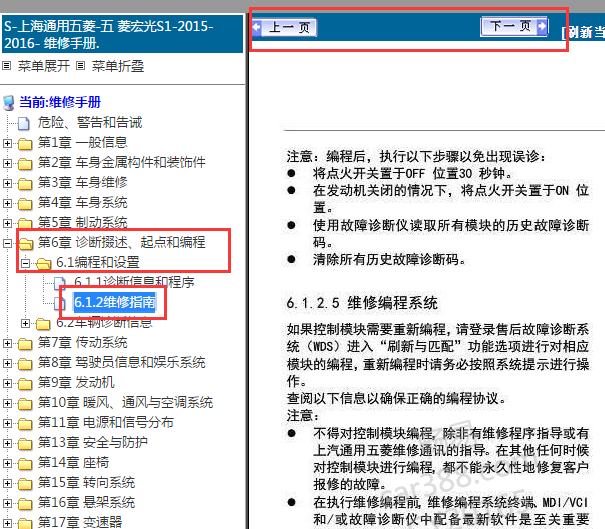Expand 第3章 车身维修 plus box

tap(7, 183)
